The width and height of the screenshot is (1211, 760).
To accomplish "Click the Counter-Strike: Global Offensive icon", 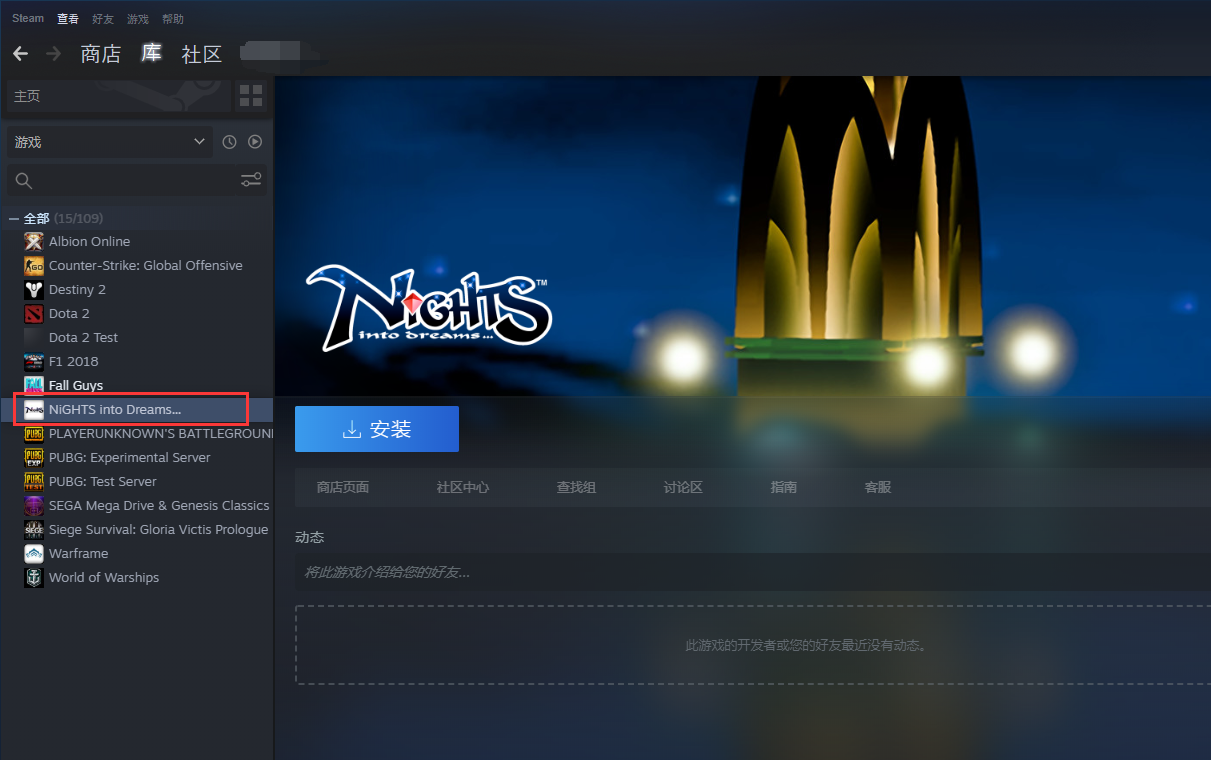I will 34,265.
